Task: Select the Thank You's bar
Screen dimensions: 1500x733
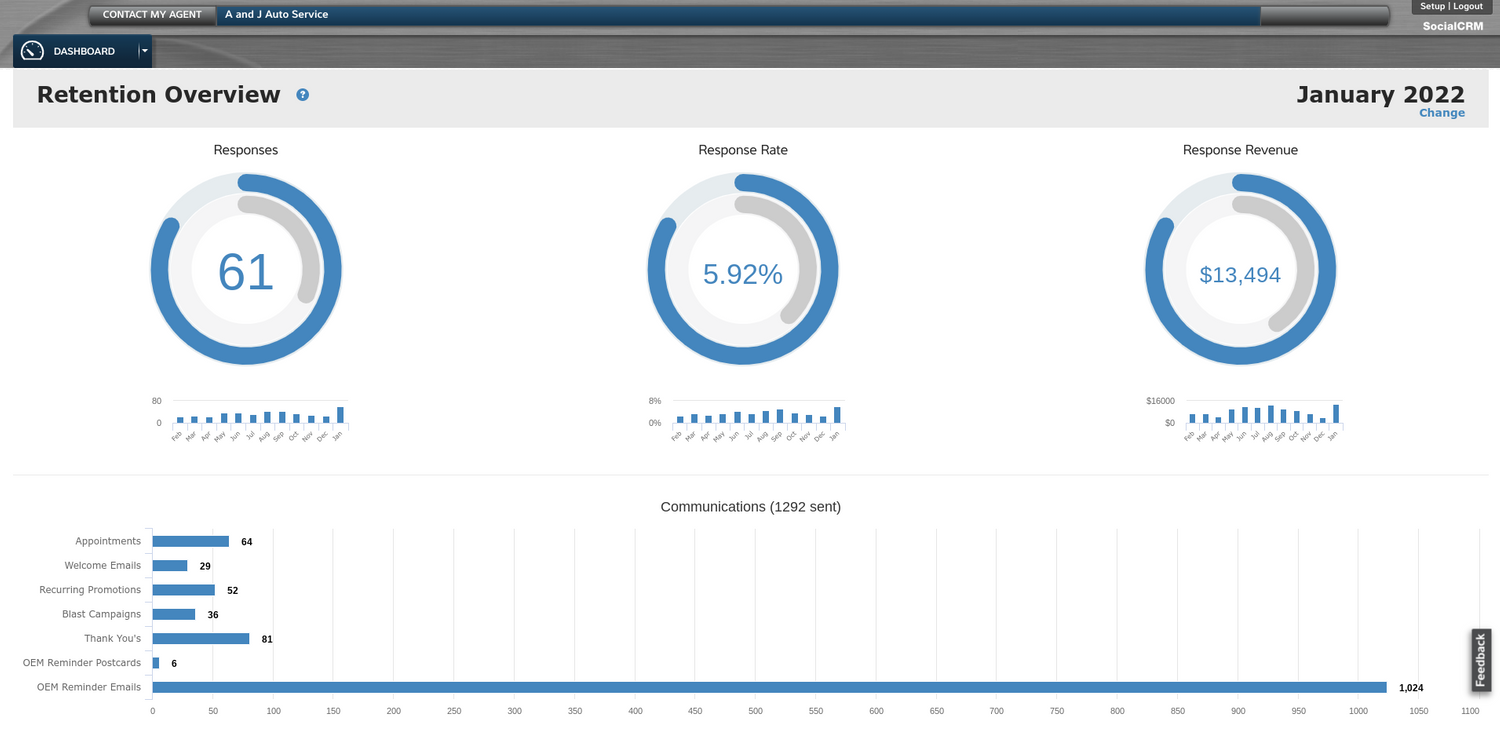Action: coord(200,638)
